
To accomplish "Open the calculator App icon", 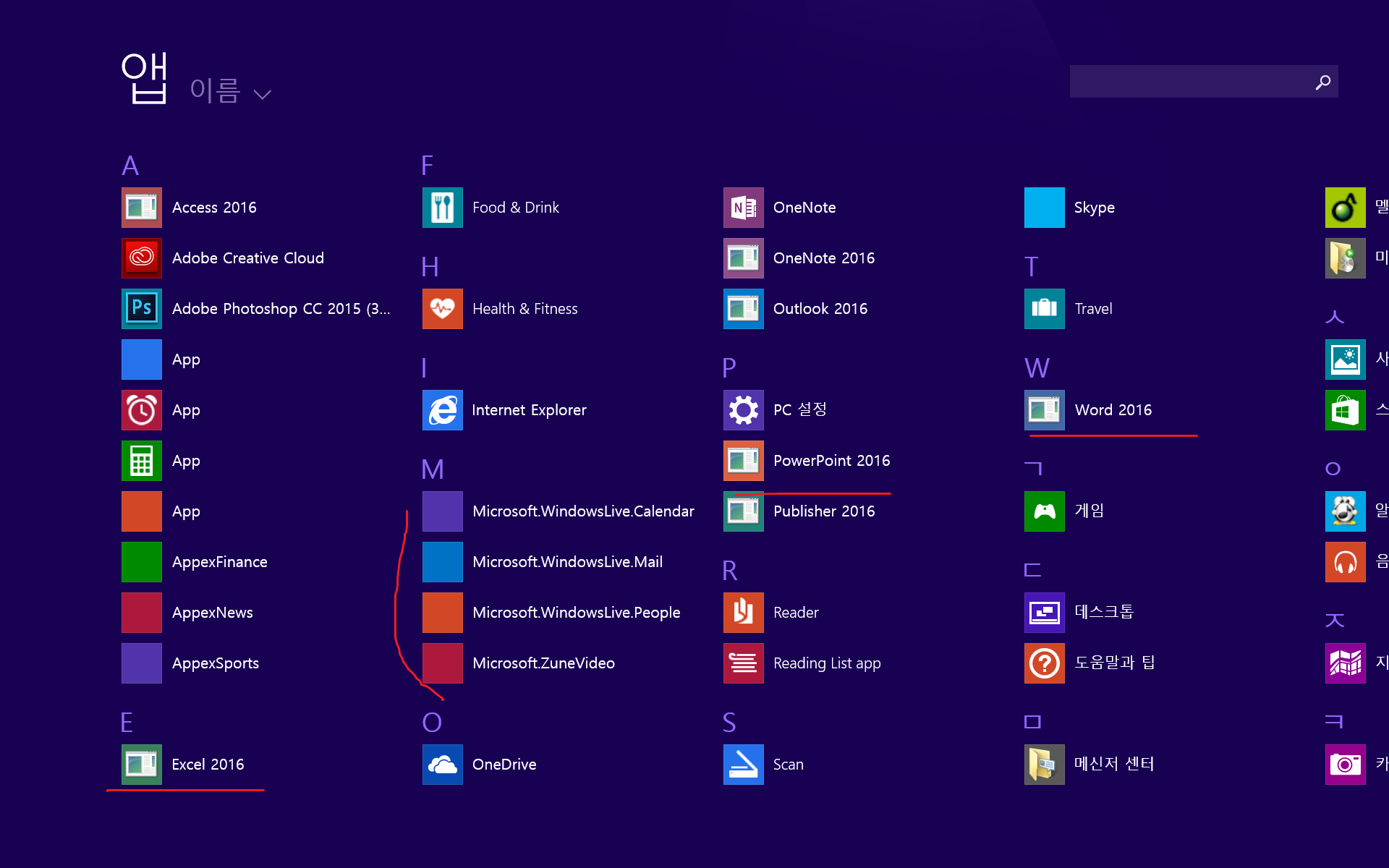I will tap(142, 461).
